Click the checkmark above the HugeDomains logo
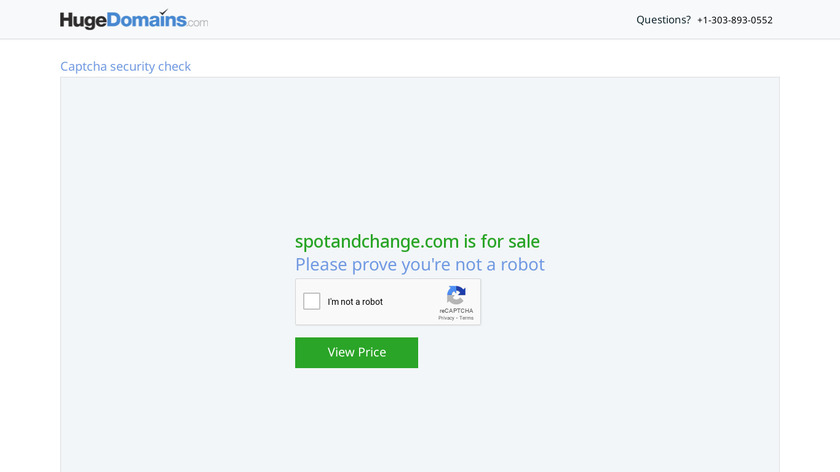The width and height of the screenshot is (840, 472). [163, 12]
